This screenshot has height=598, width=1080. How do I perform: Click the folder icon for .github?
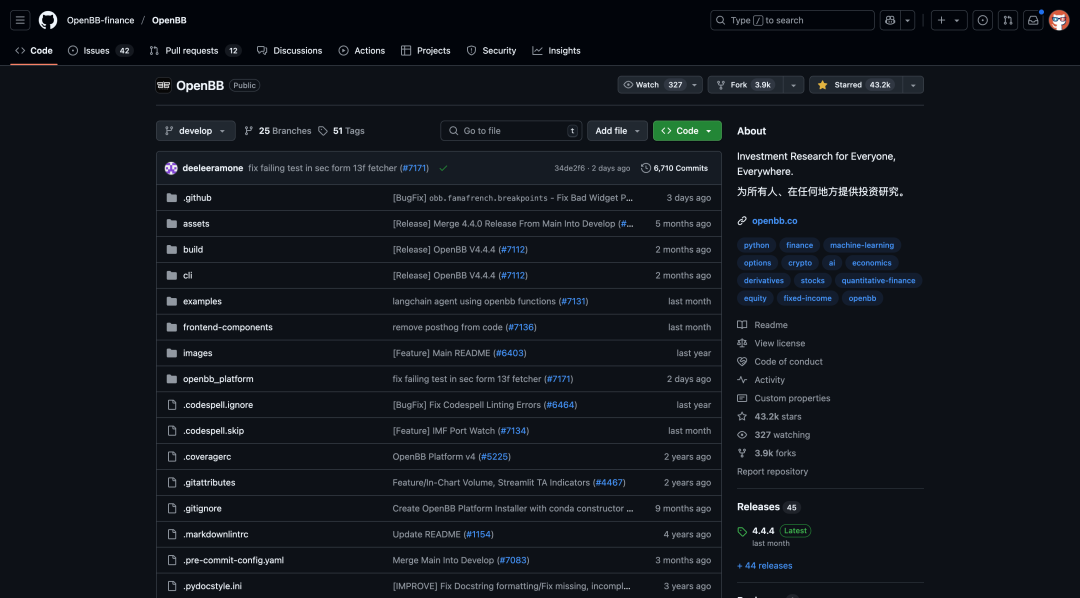(172, 198)
